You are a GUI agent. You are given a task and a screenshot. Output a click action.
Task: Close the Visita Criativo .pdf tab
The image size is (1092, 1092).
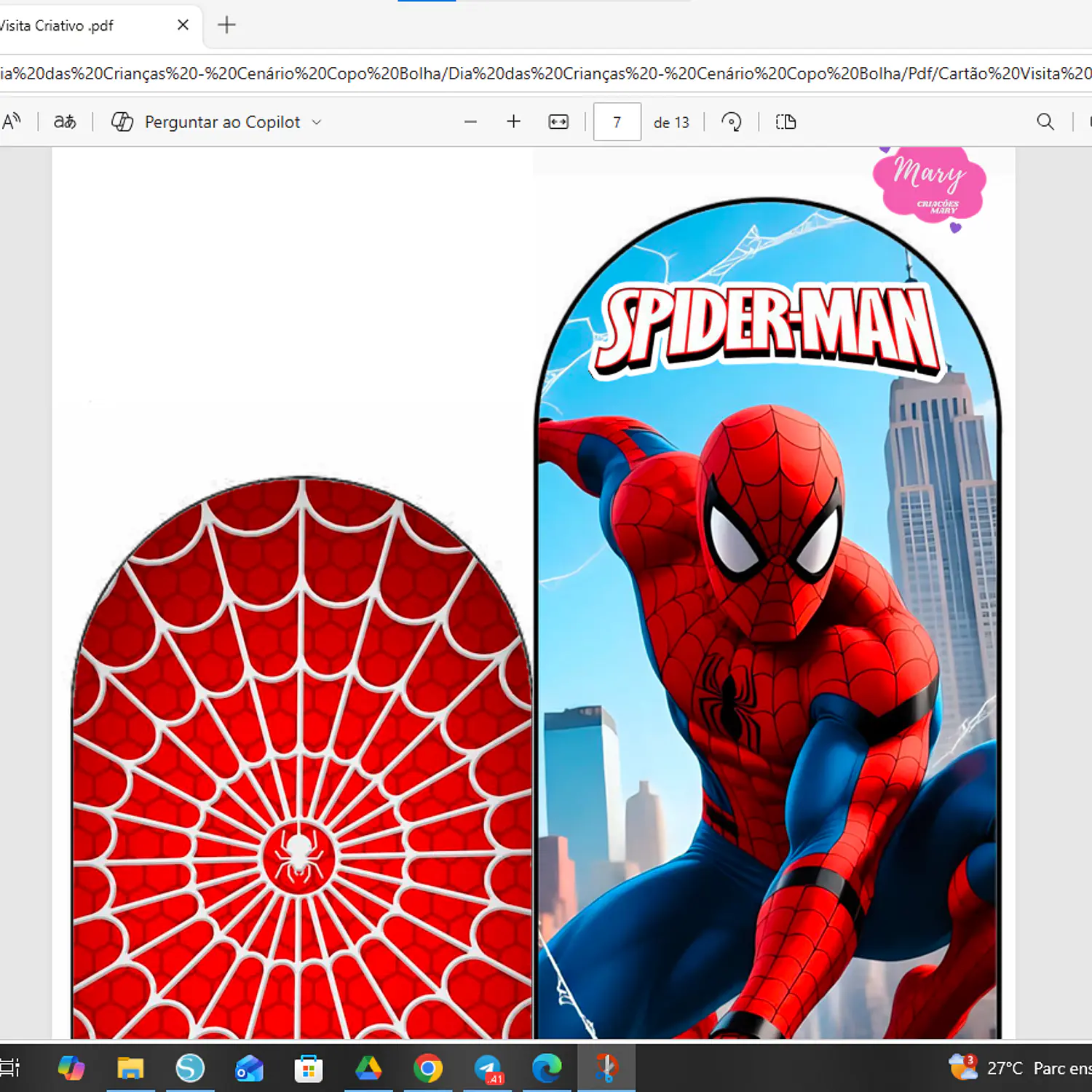pos(183,25)
